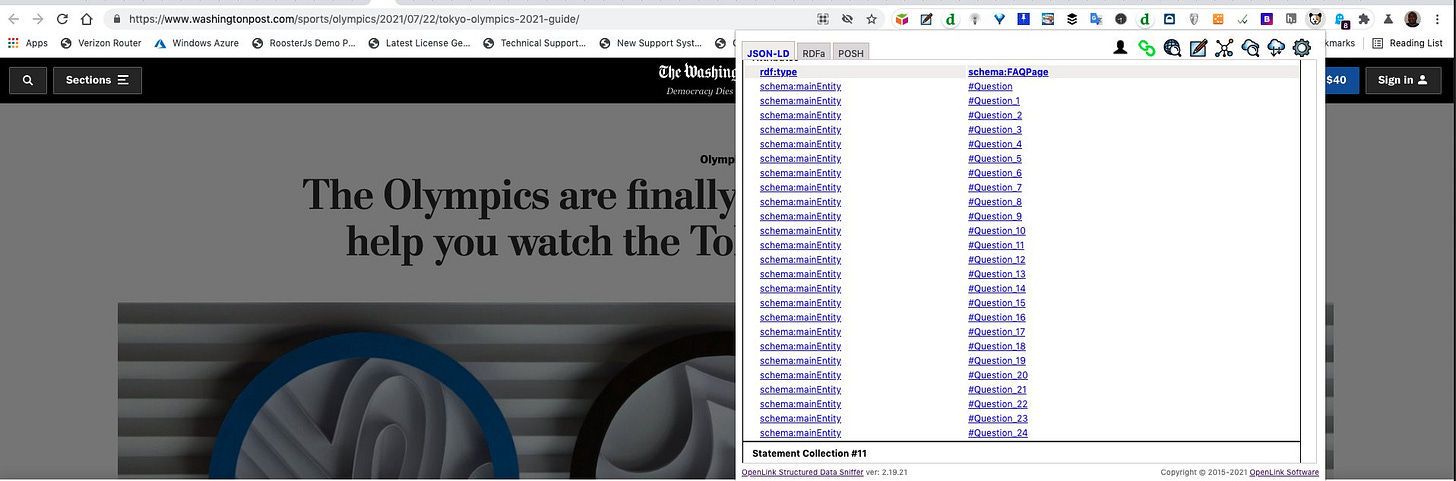Click the Statement Collection #11 heading
Image resolution: width=1456 pixels, height=481 pixels.
(x=809, y=454)
